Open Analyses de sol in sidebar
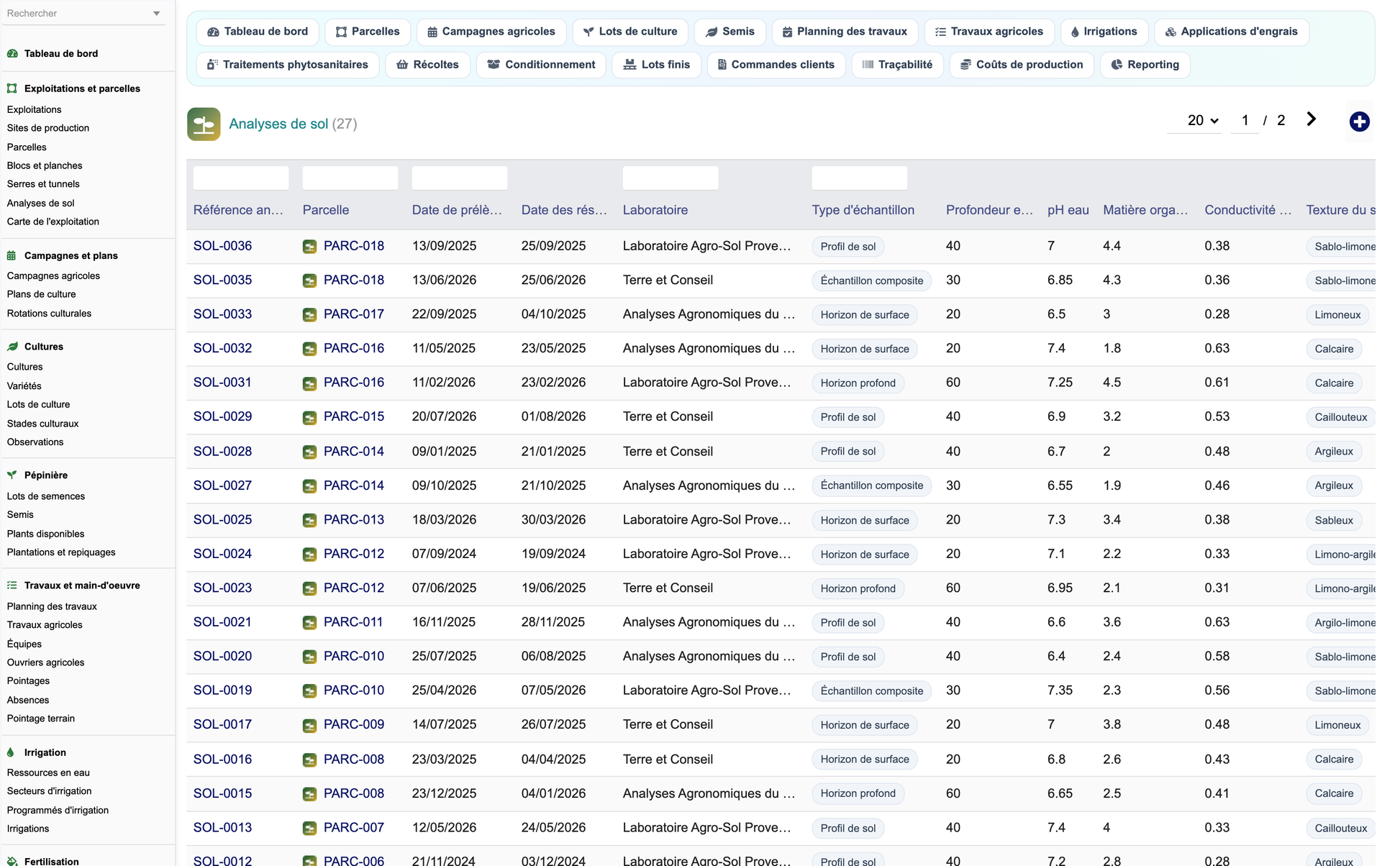 click(40, 203)
